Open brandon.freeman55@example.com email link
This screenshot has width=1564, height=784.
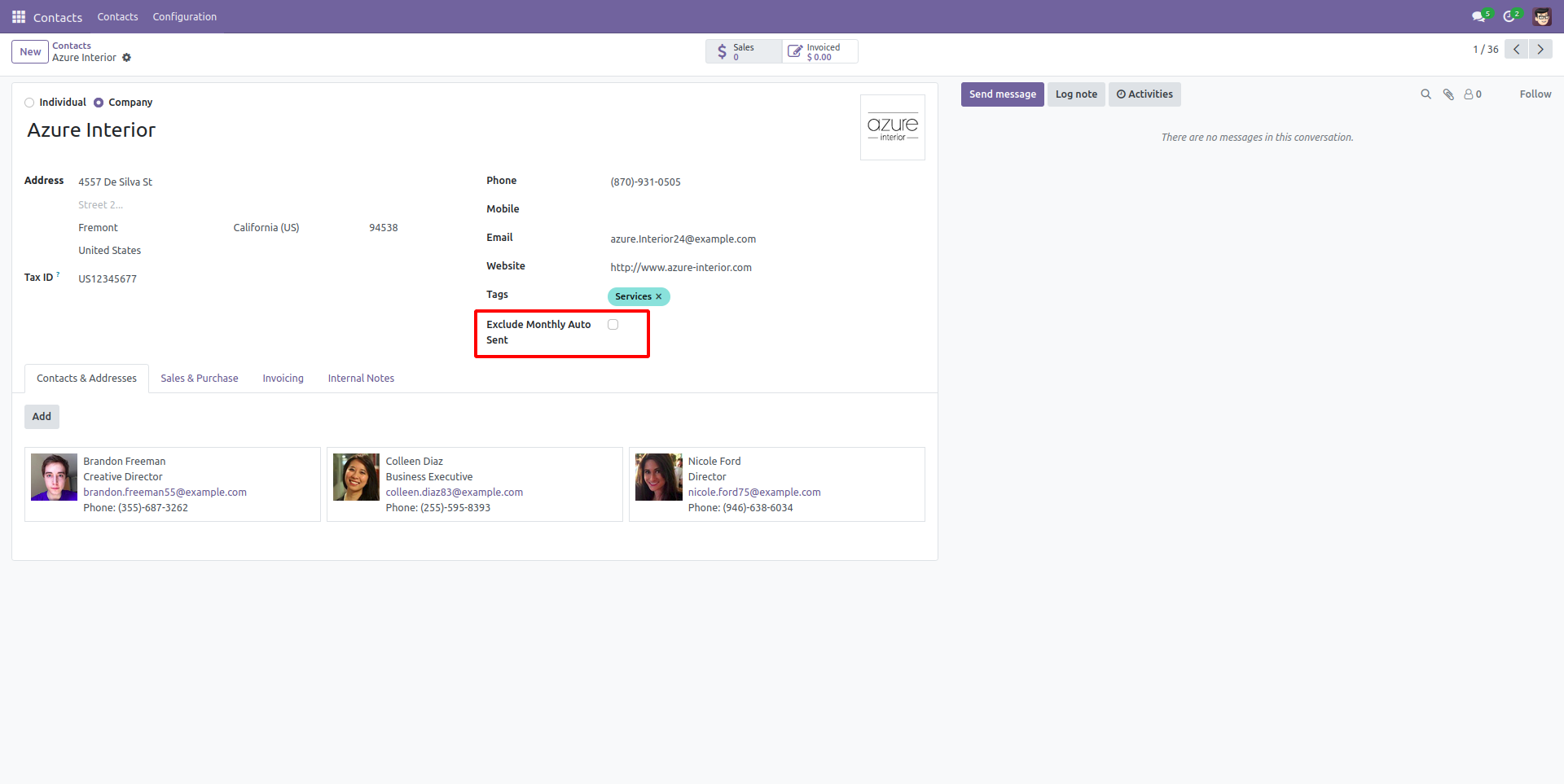coord(165,493)
